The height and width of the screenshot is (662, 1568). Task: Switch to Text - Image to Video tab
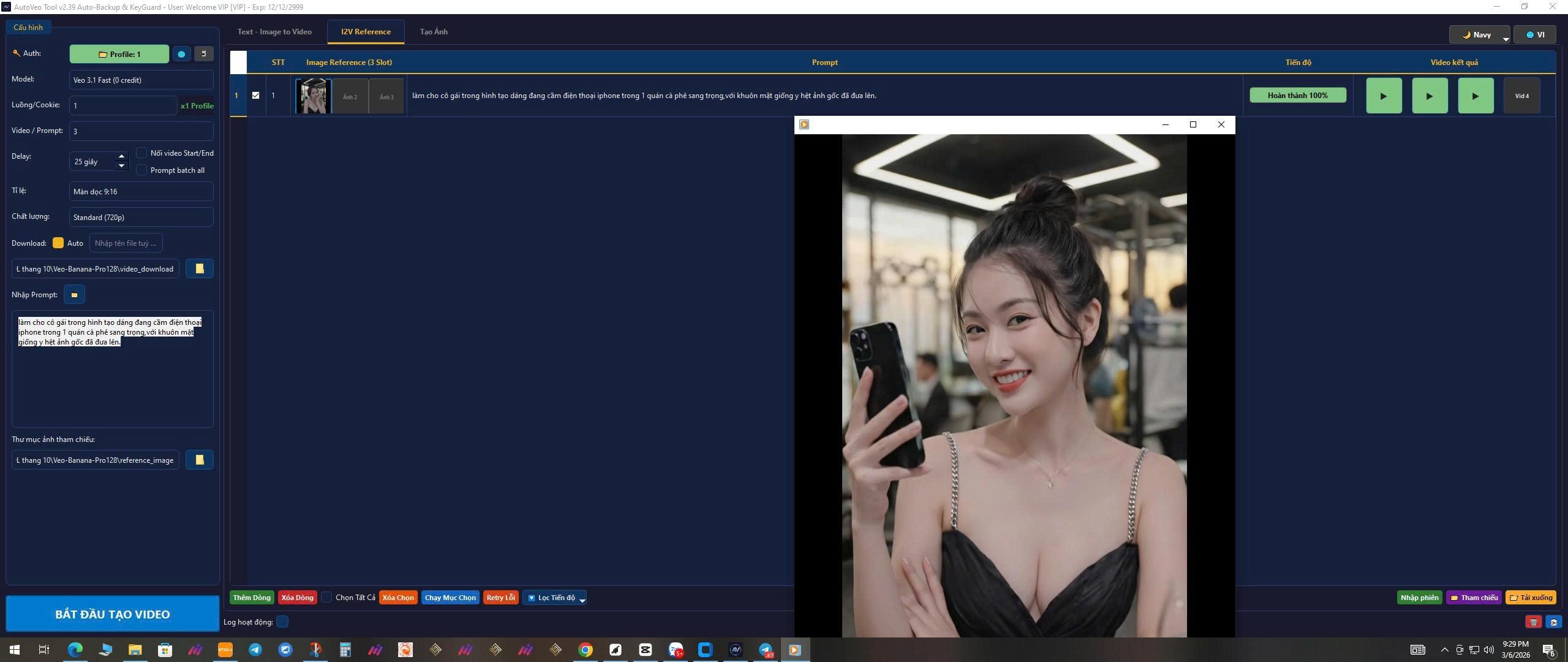(x=274, y=32)
